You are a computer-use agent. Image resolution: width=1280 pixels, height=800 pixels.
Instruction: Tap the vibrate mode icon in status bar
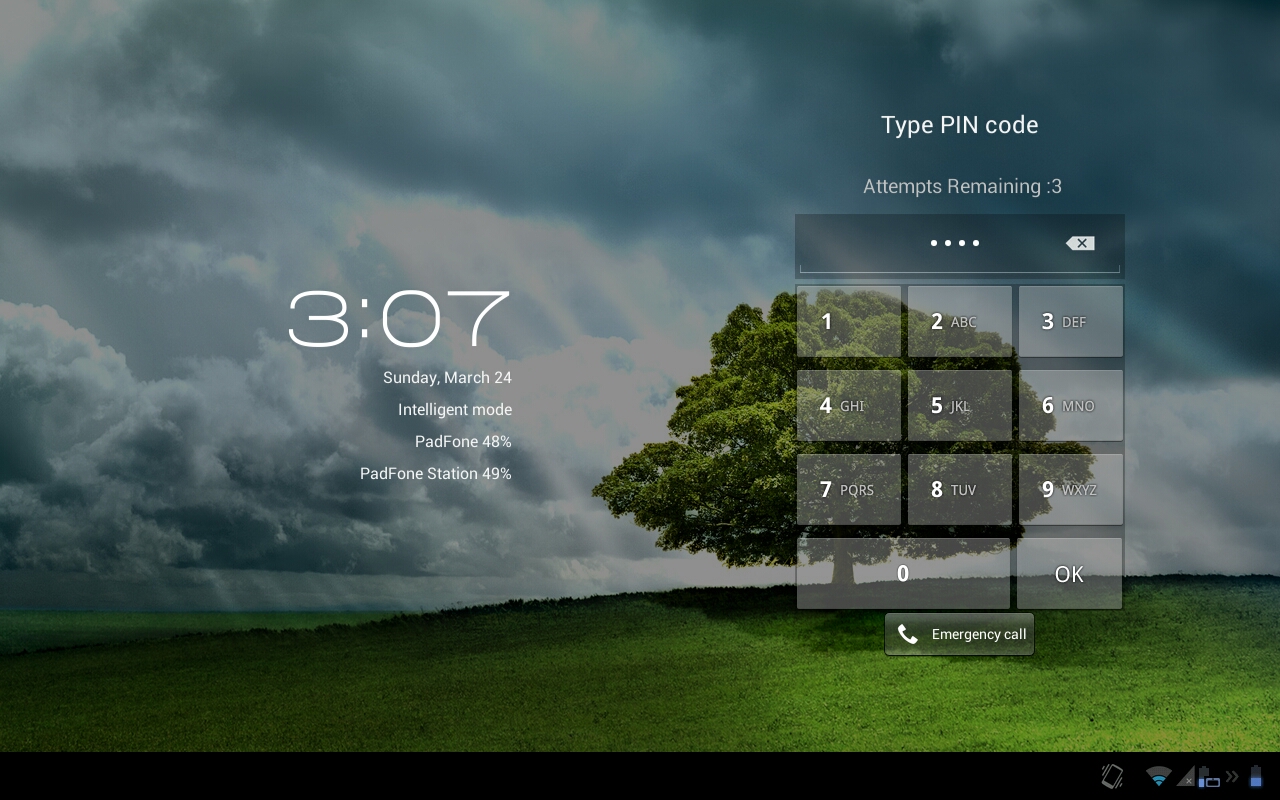click(1112, 776)
